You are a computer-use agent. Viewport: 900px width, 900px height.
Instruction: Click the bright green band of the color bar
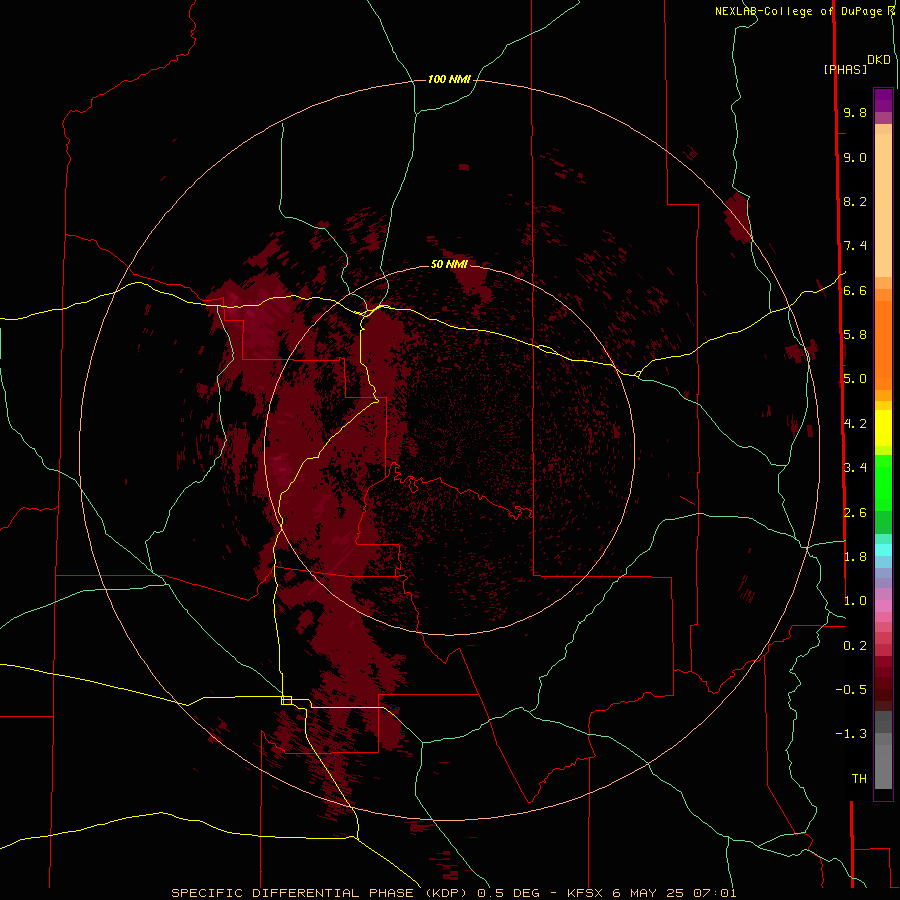[883, 483]
